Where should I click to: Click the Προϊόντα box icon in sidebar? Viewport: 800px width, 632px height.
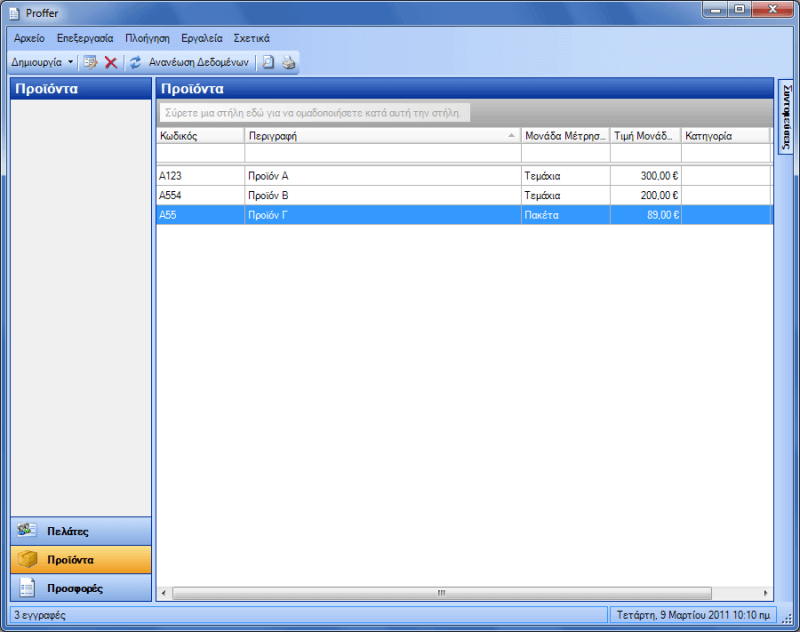pos(28,559)
